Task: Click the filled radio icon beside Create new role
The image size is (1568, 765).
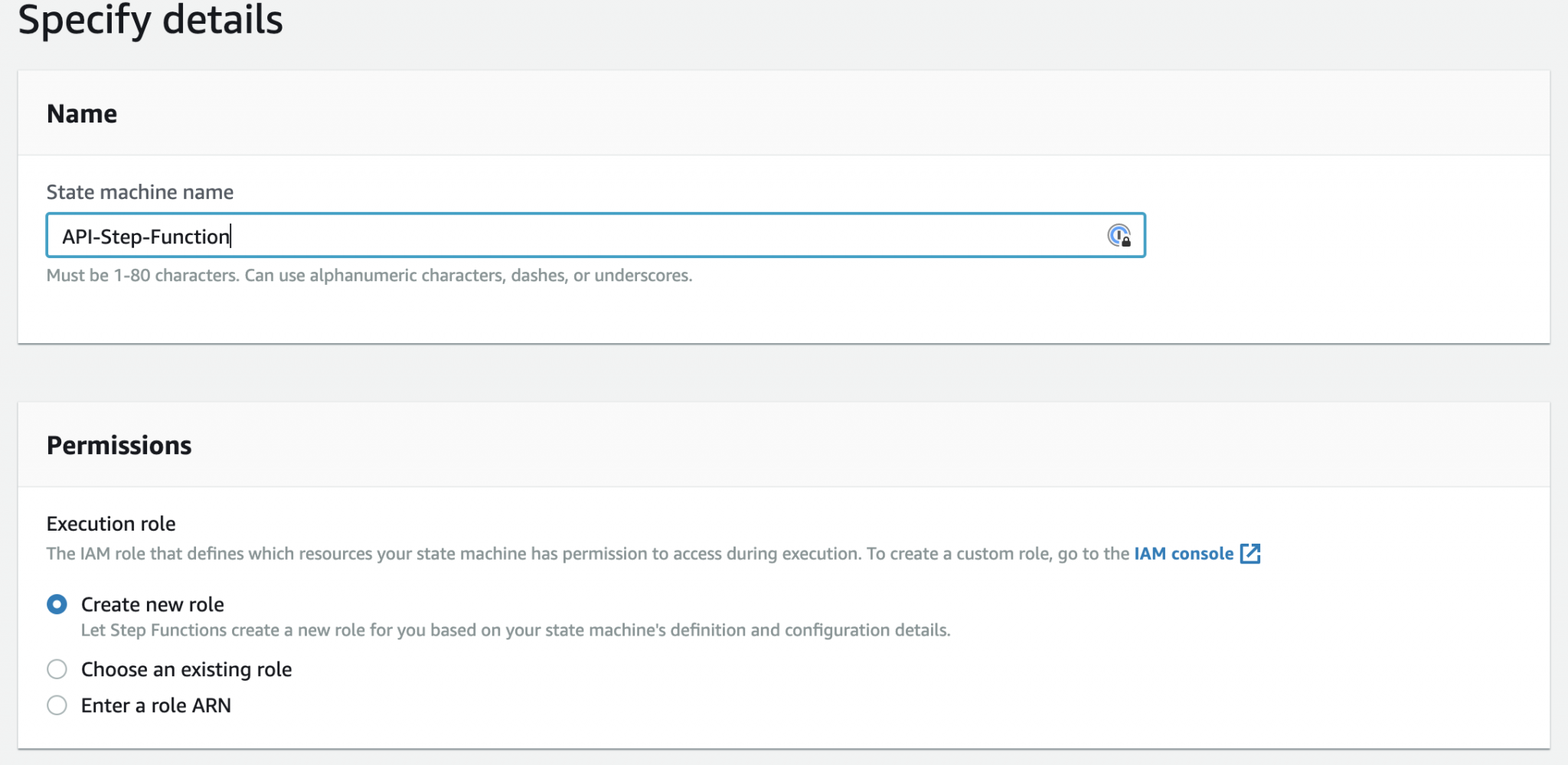Action: click(56, 604)
